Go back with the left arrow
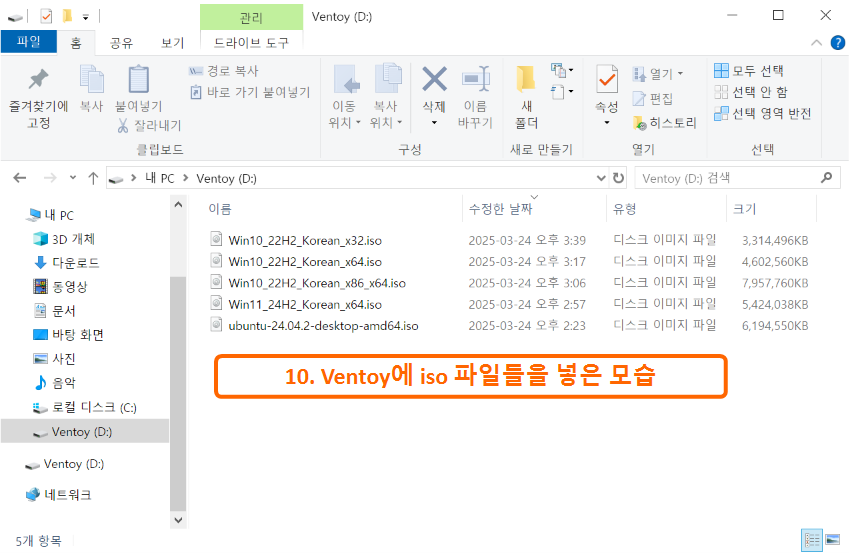 [x=19, y=178]
